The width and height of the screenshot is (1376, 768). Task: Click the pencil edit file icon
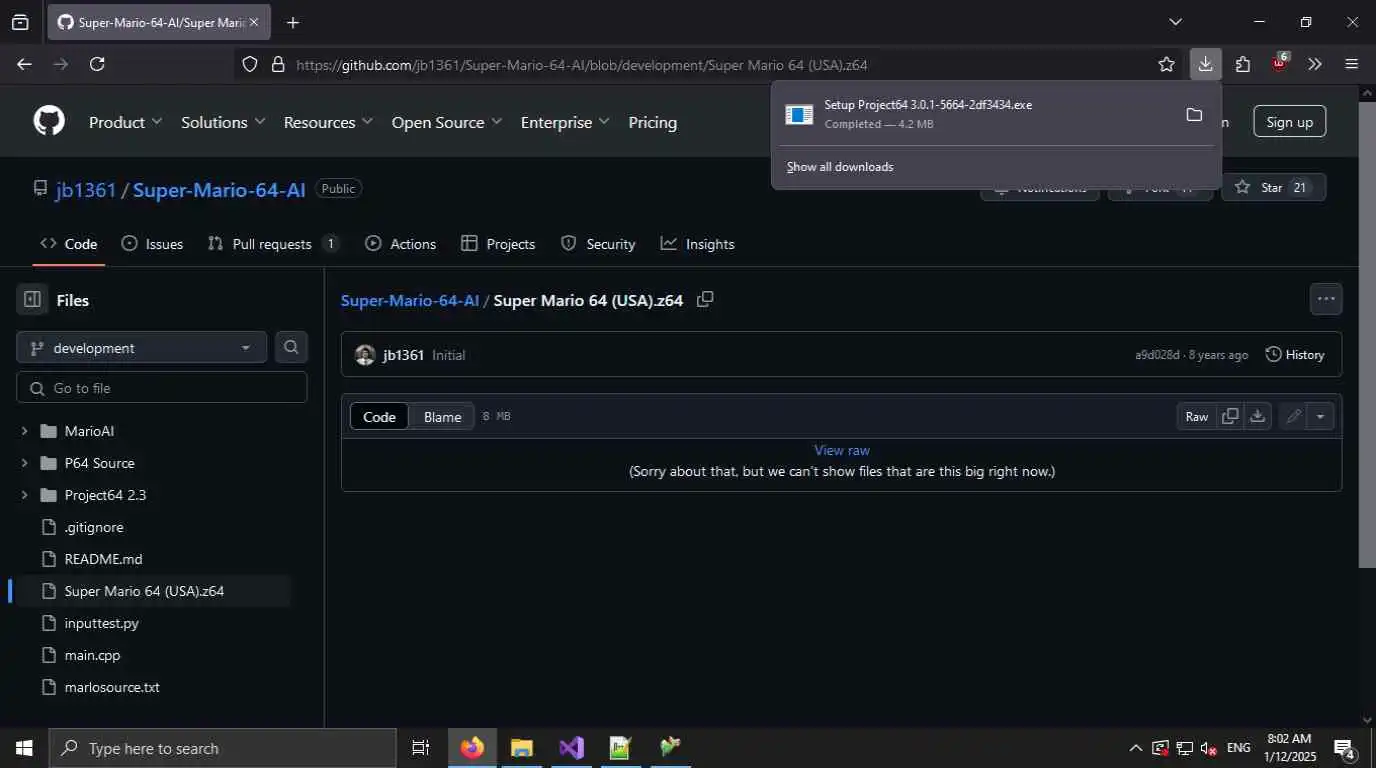1293,416
